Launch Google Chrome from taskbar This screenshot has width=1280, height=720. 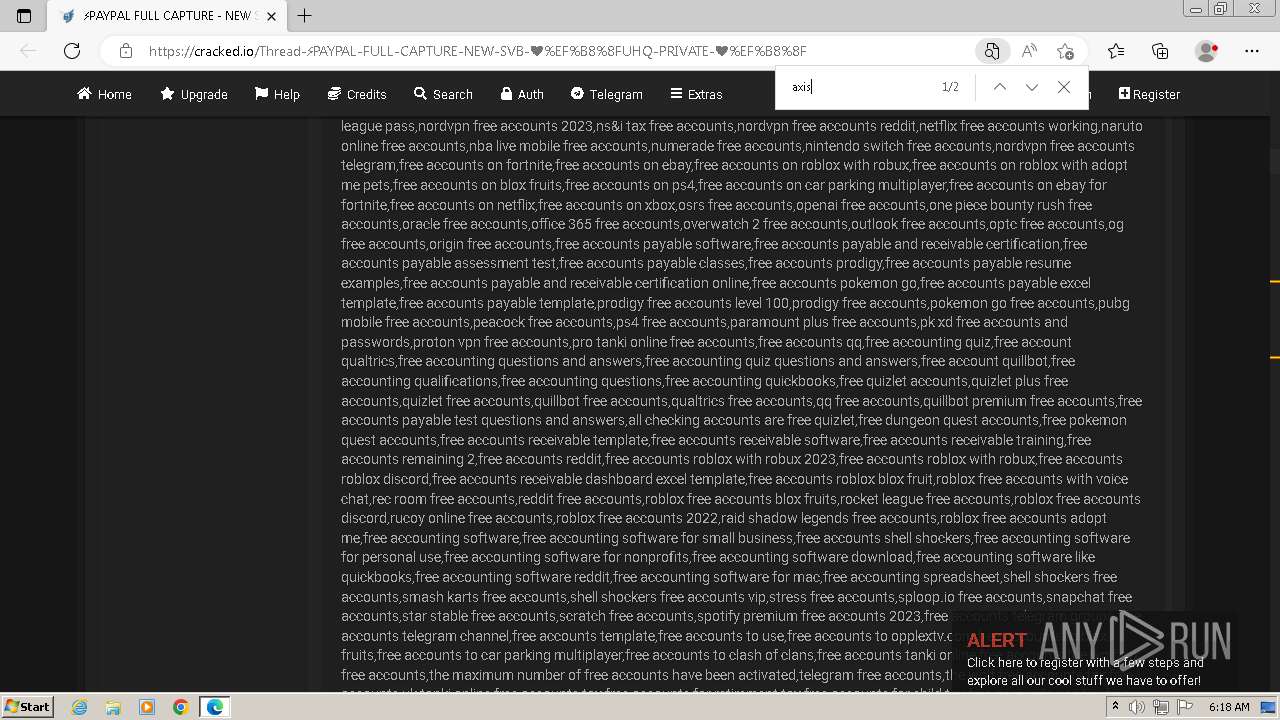180,707
